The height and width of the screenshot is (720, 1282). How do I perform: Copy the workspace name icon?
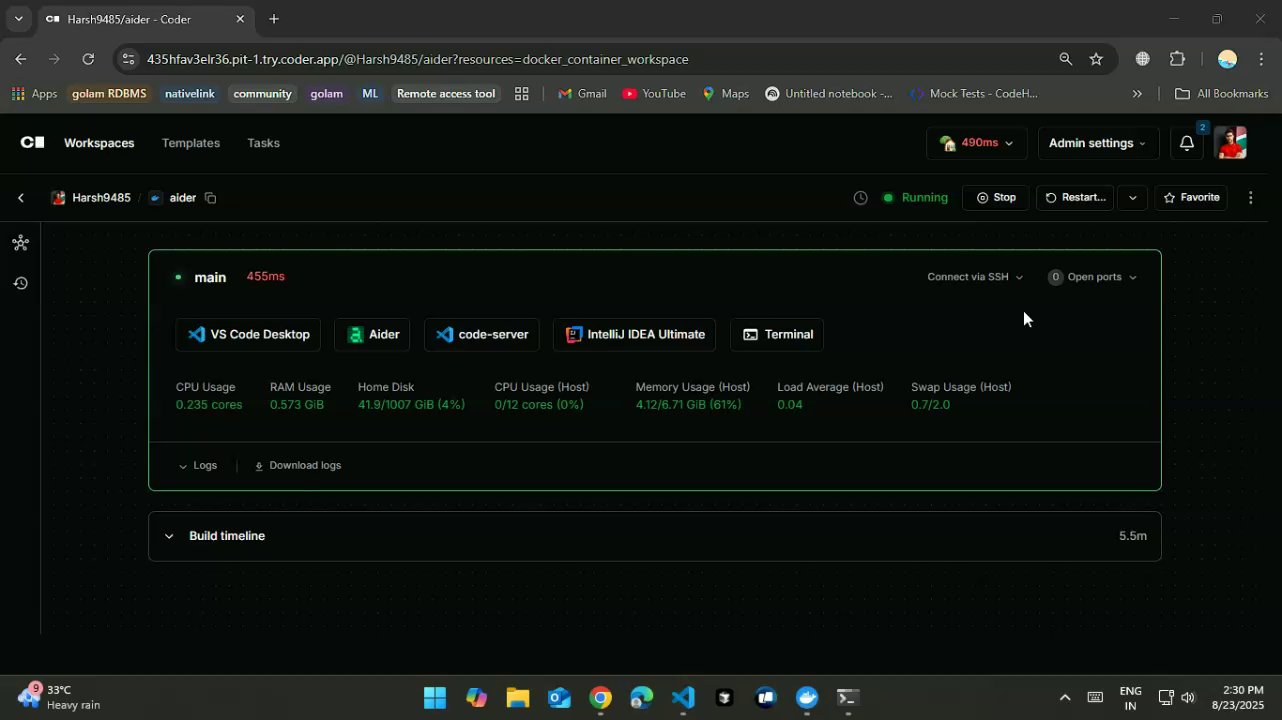click(x=210, y=198)
